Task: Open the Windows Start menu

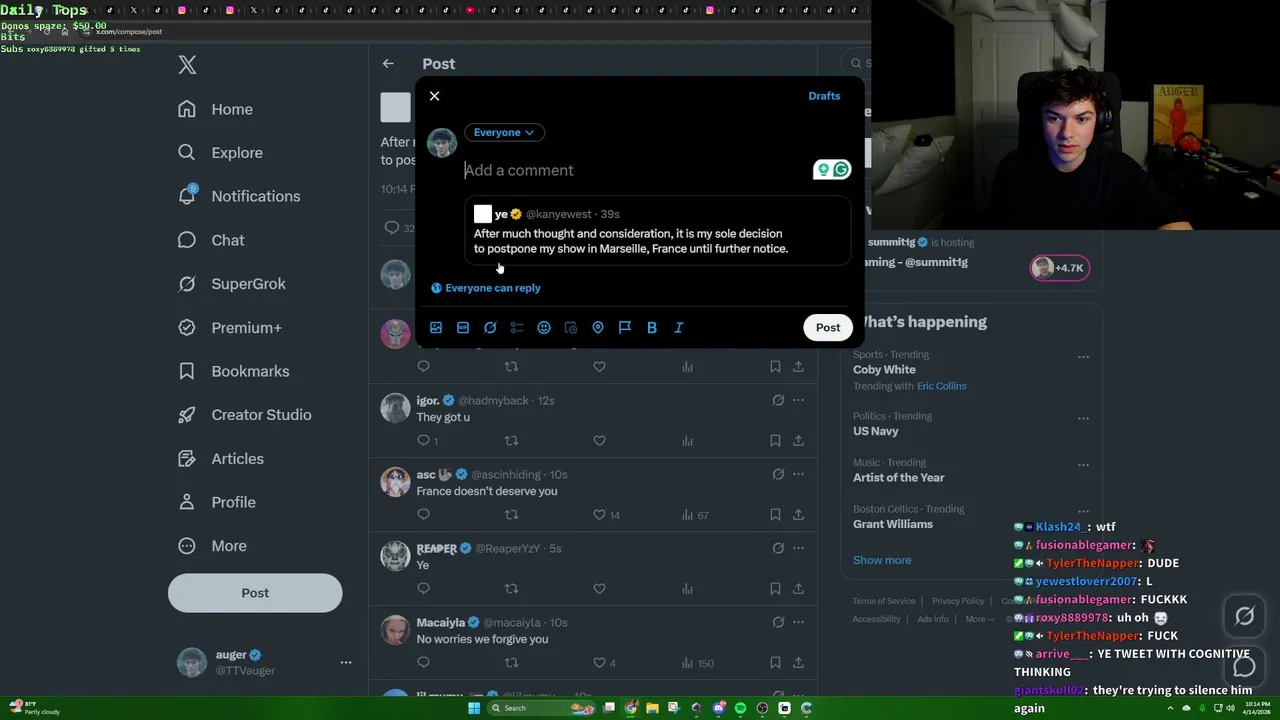Action: [x=474, y=708]
